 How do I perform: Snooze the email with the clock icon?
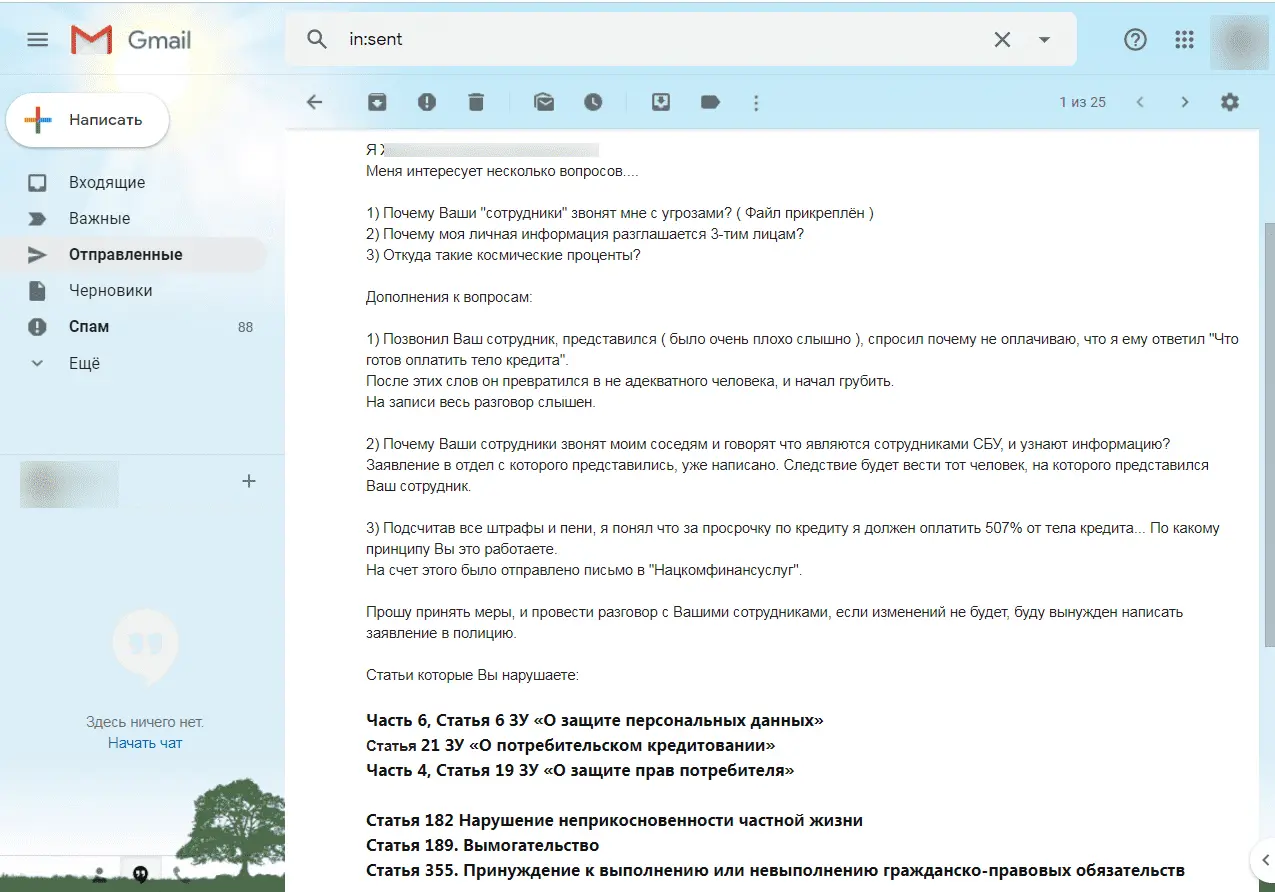point(594,102)
